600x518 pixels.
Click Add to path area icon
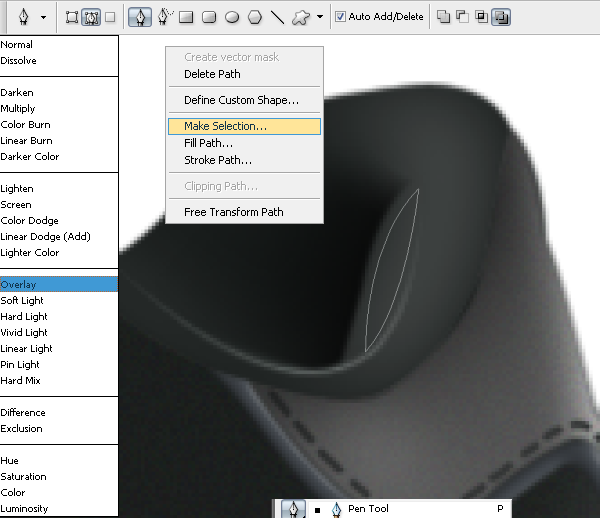tap(443, 17)
